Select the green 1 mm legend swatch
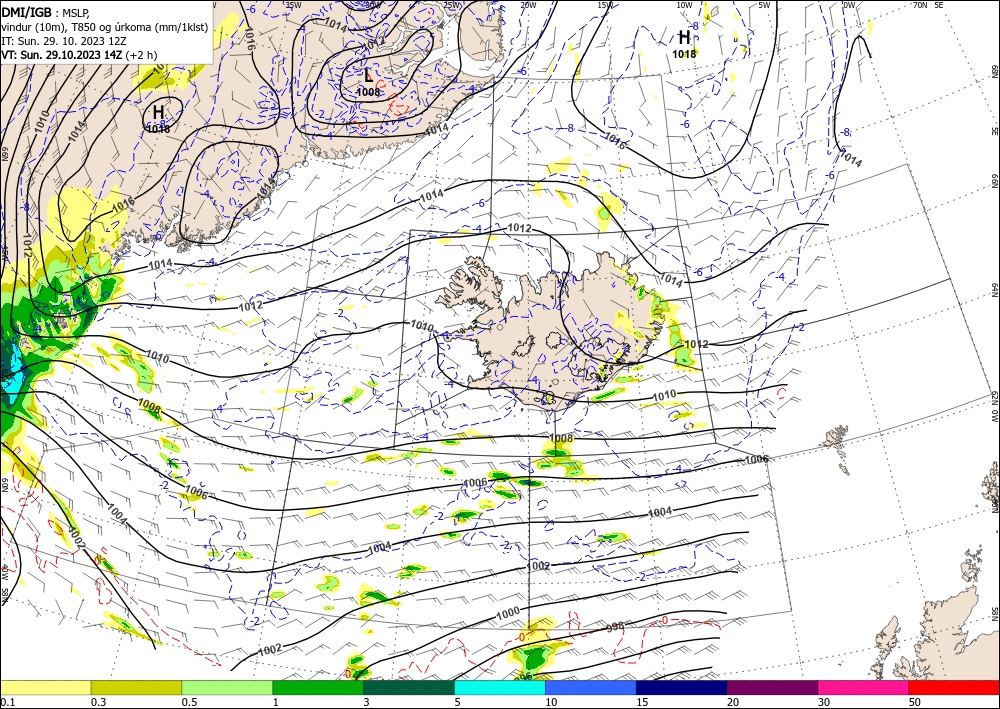Screen dimensions: 1000x709 318,687
